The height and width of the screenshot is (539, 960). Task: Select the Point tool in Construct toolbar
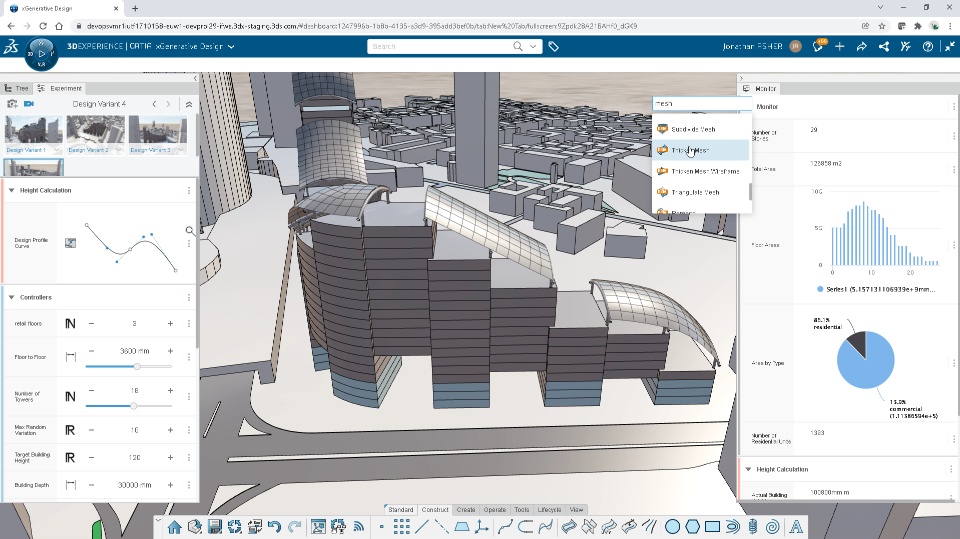coord(381,527)
